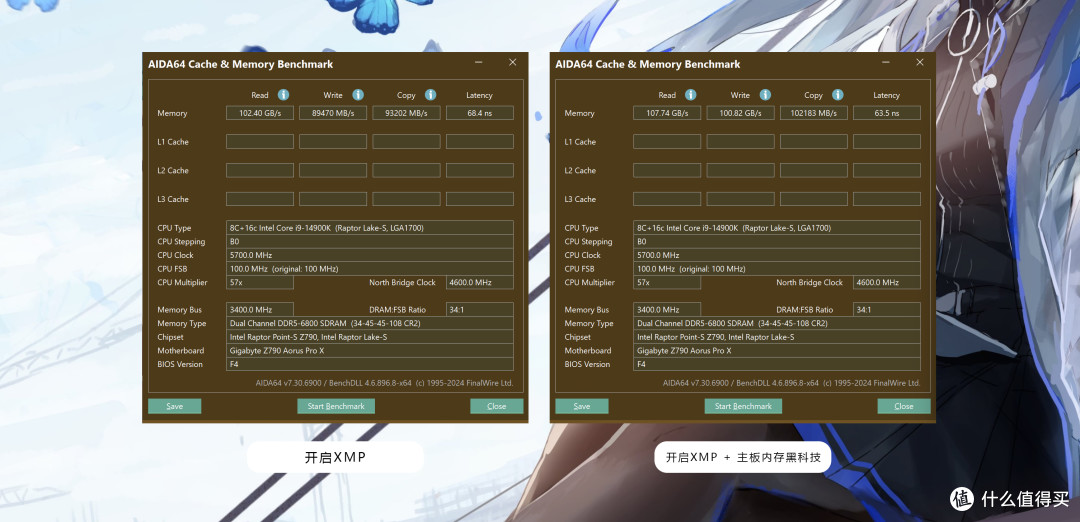Click Write info icon in right AIDA64 window
Image resolution: width=1080 pixels, height=522 pixels.
point(765,95)
